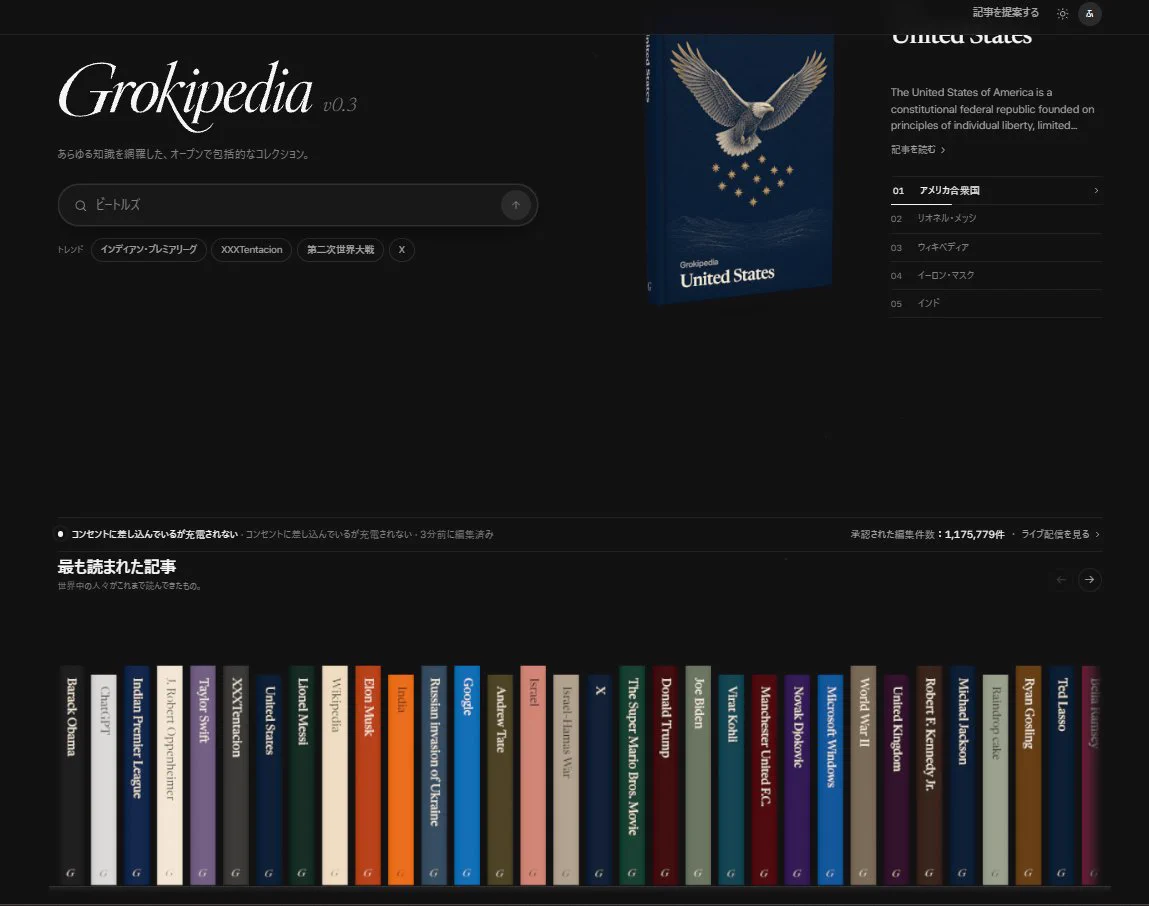
Task: Open the United States featured book cover
Action: point(740,167)
